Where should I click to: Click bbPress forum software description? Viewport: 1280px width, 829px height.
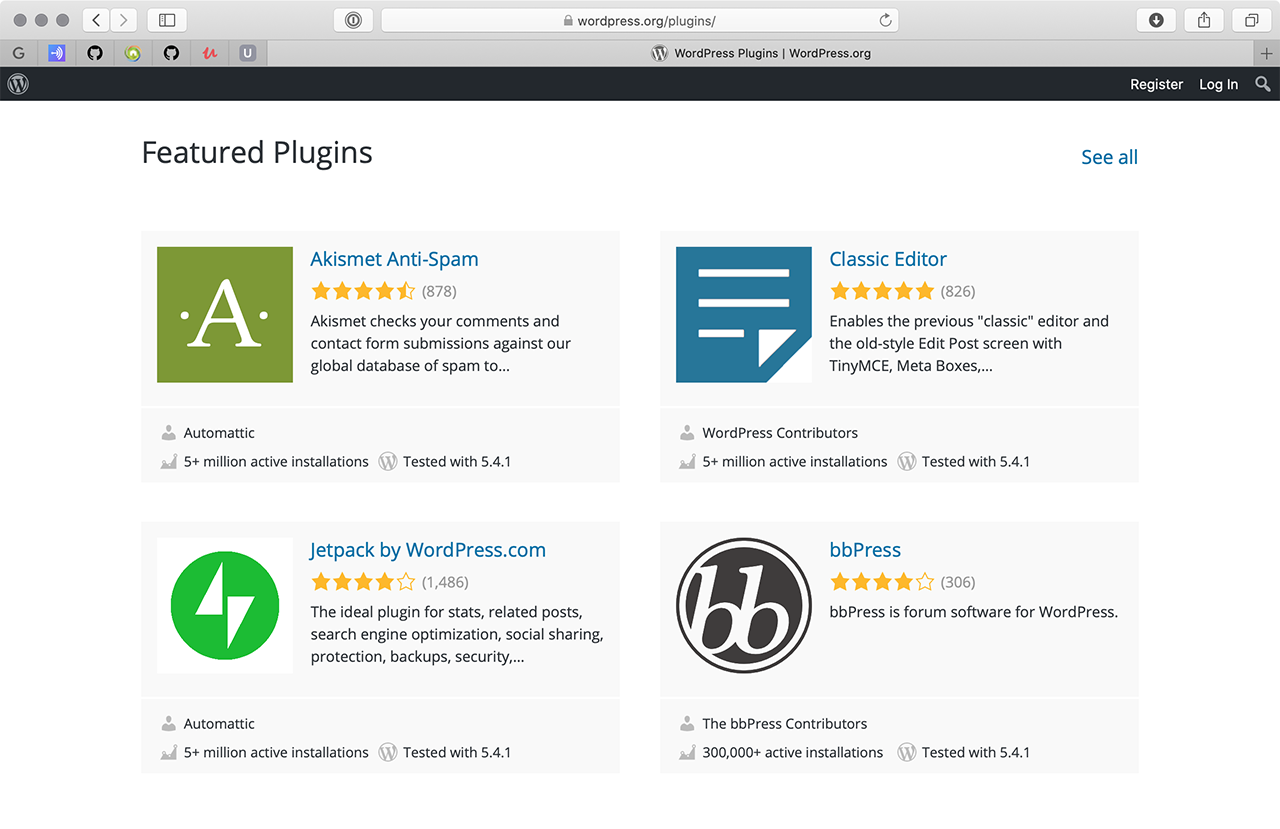[973, 612]
